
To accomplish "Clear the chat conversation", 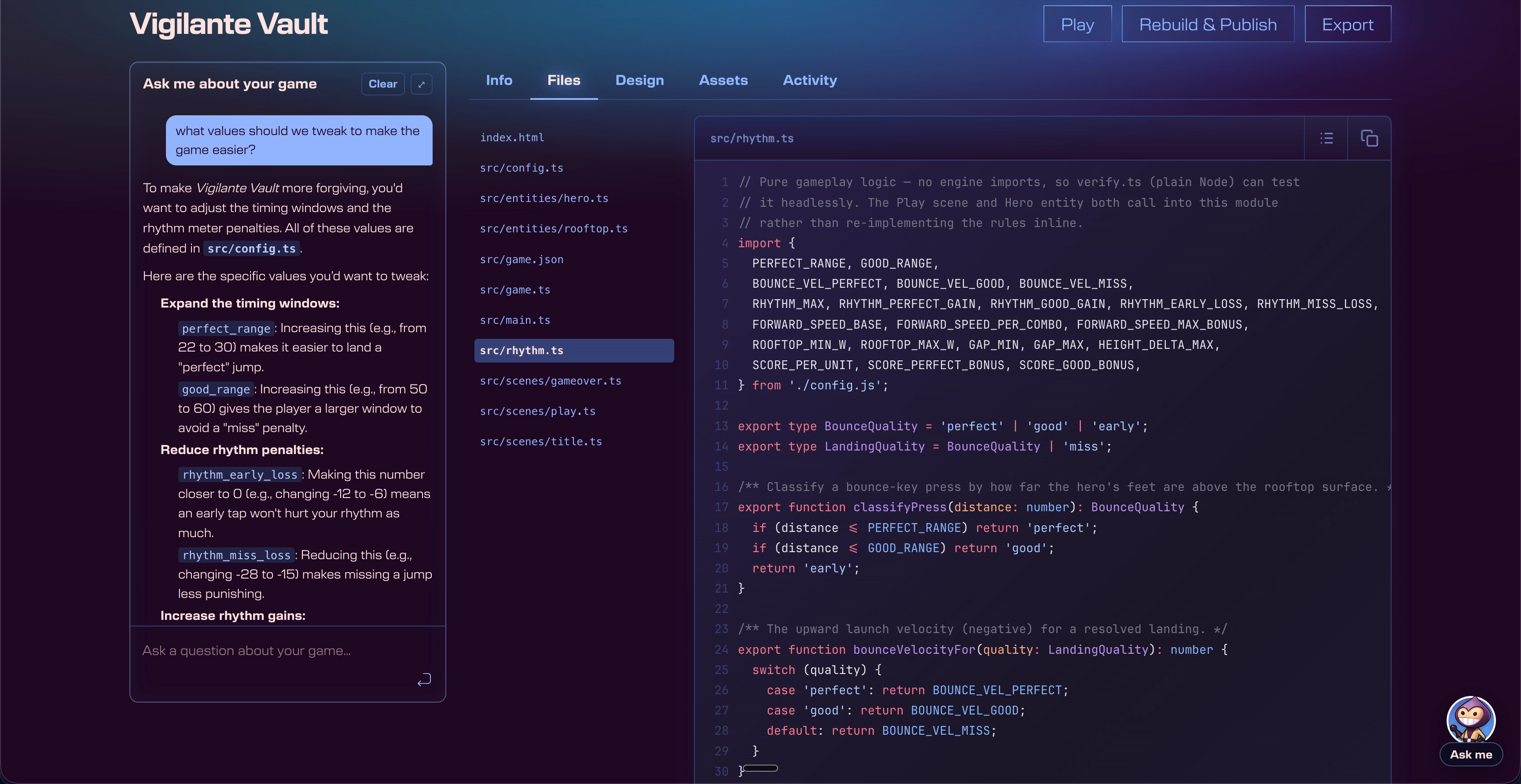I will click(382, 84).
